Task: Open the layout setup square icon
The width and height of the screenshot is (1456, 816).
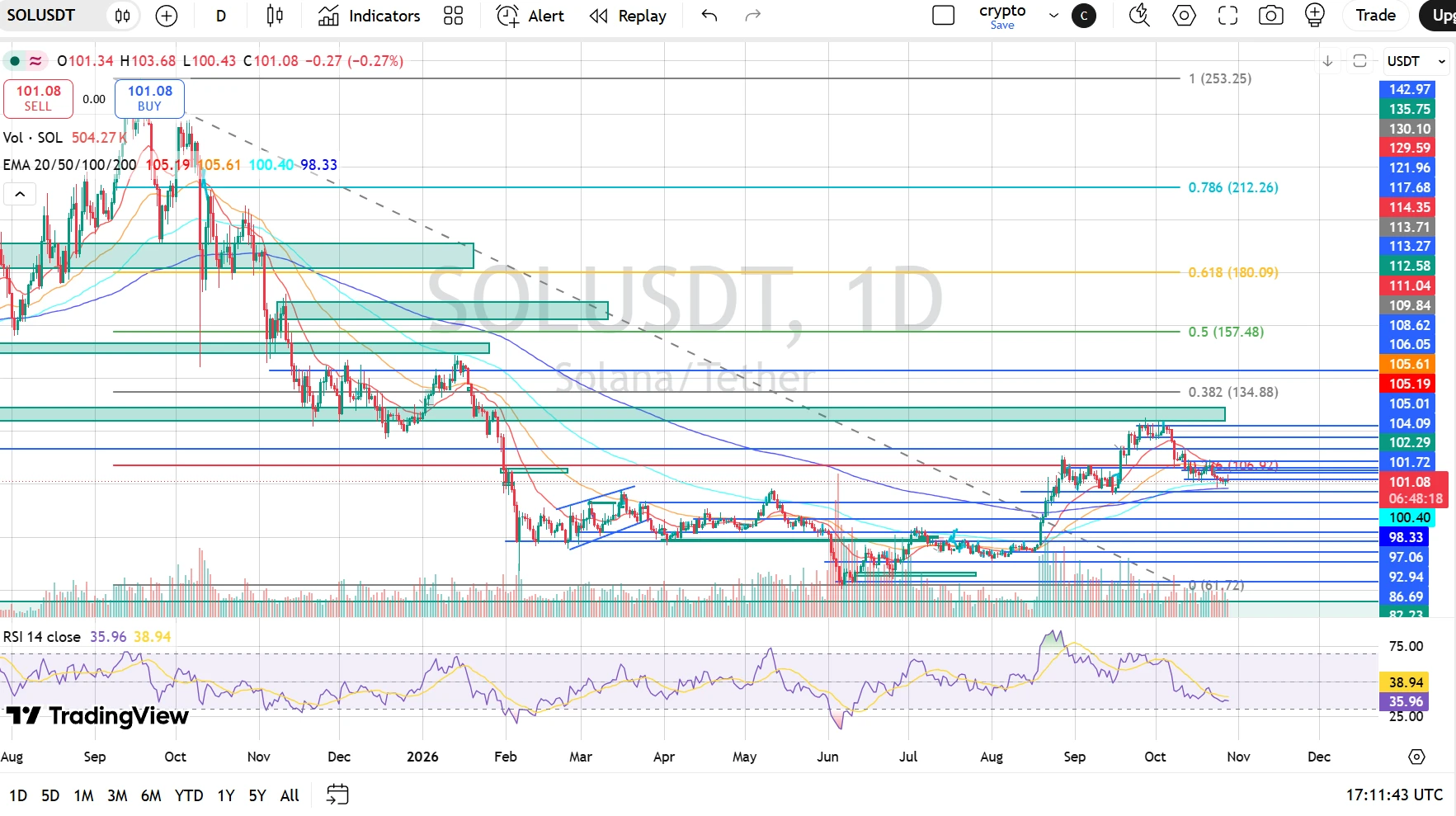Action: (x=943, y=16)
